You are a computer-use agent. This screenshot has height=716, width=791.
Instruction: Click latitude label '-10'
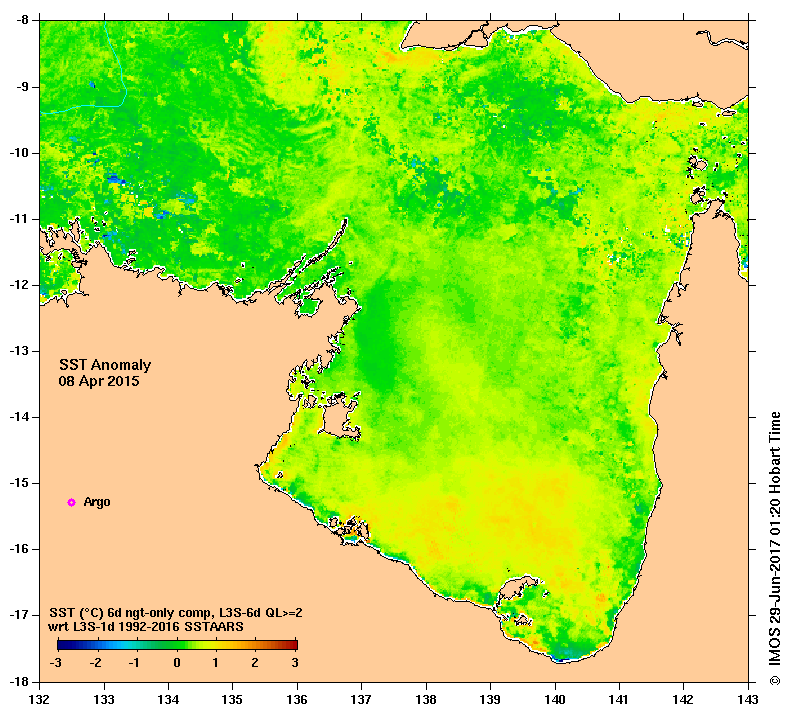20,153
